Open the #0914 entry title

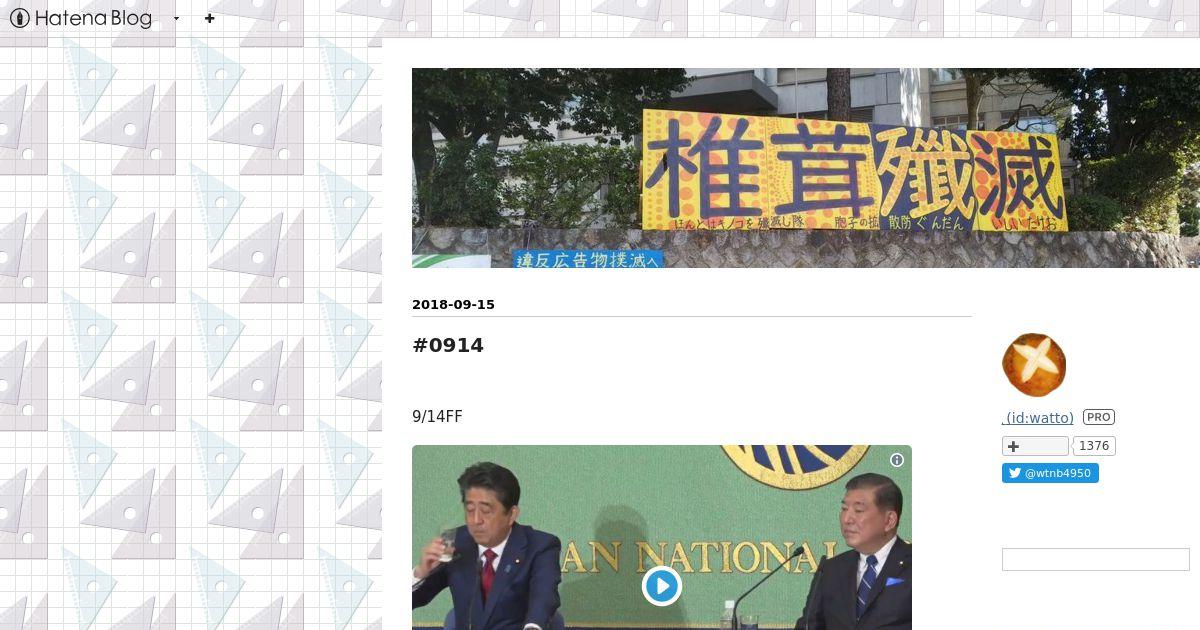(448, 345)
